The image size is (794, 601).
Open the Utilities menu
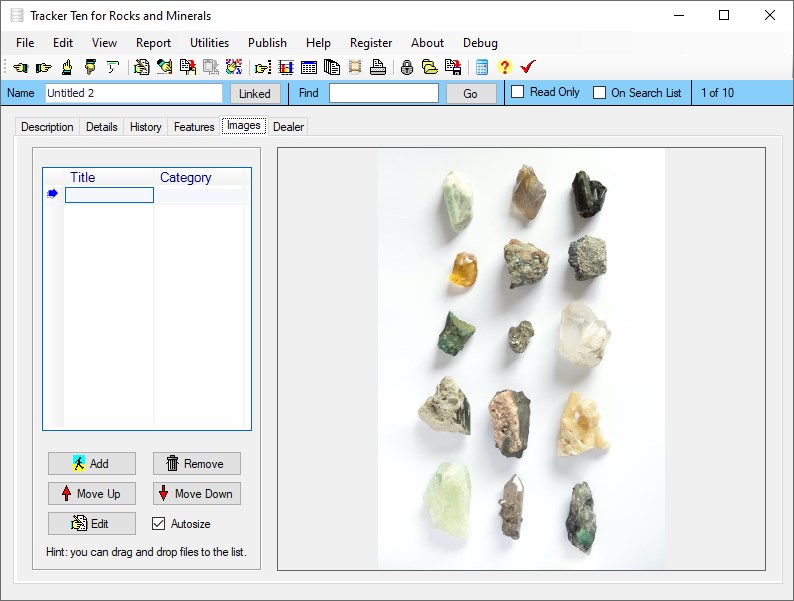210,43
